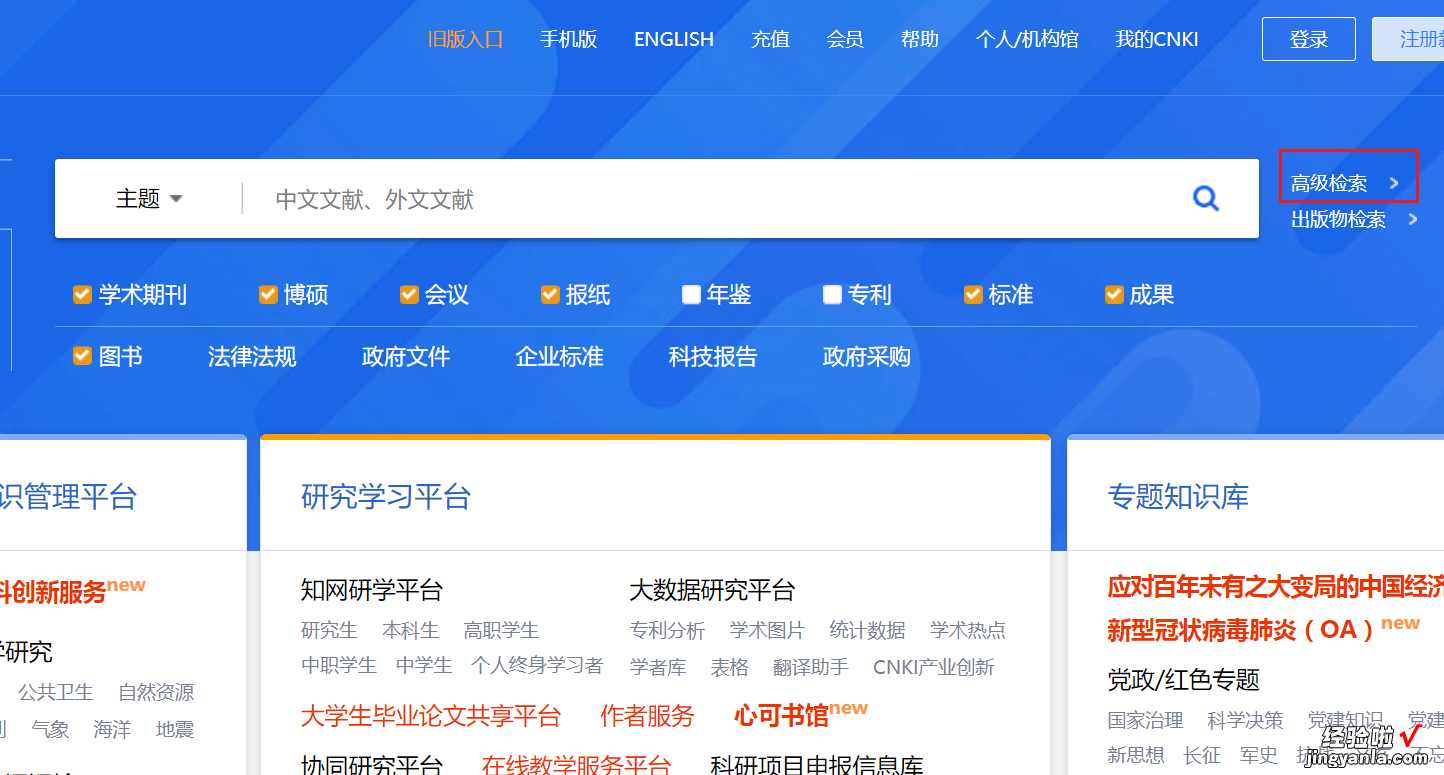
Task: Select the 企业标准 database
Action: [x=559, y=356]
